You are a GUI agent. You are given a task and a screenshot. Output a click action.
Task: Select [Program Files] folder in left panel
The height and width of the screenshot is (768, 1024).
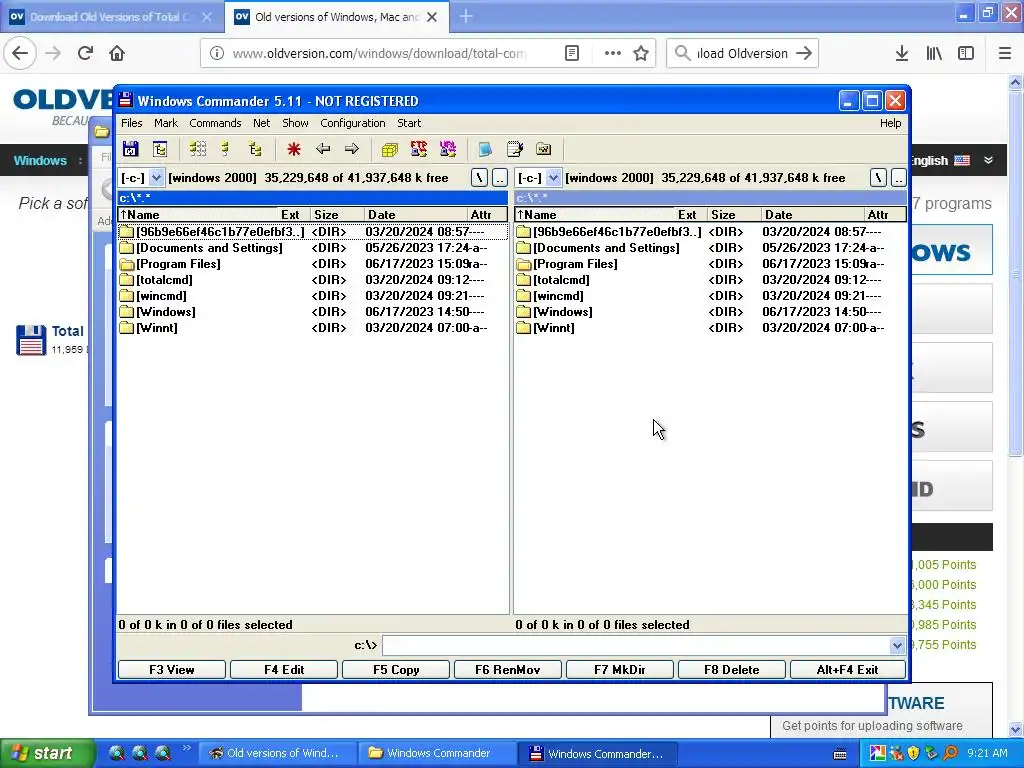[x=312, y=264]
